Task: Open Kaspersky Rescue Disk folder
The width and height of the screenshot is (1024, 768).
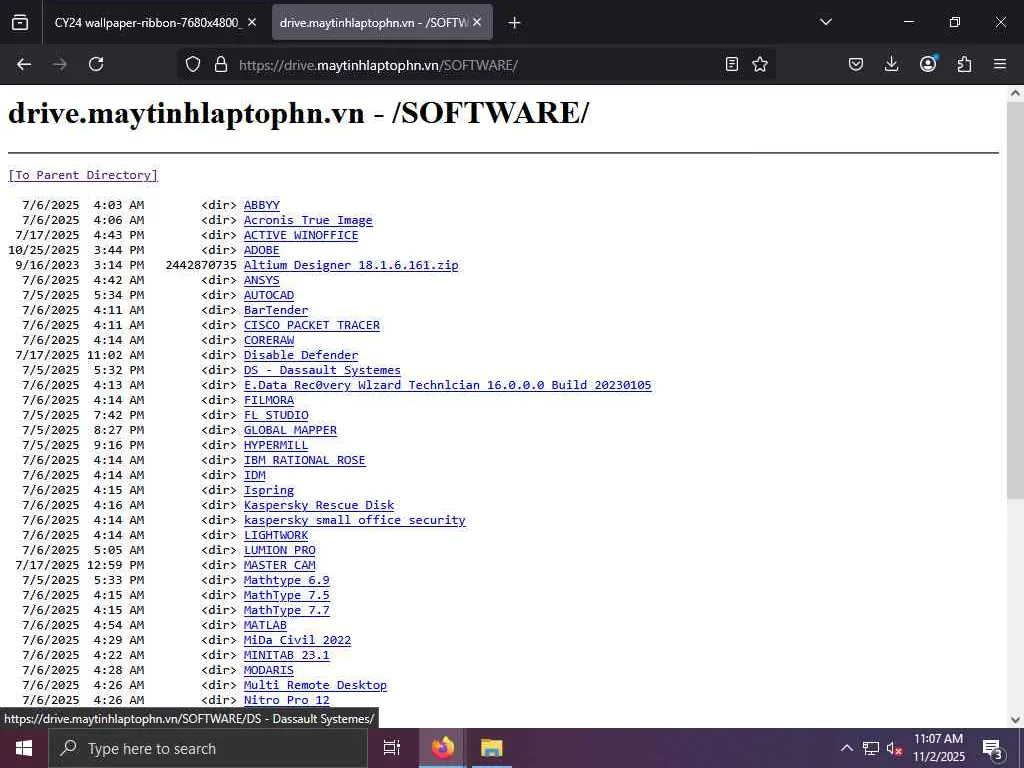Action: pyautogui.click(x=319, y=505)
